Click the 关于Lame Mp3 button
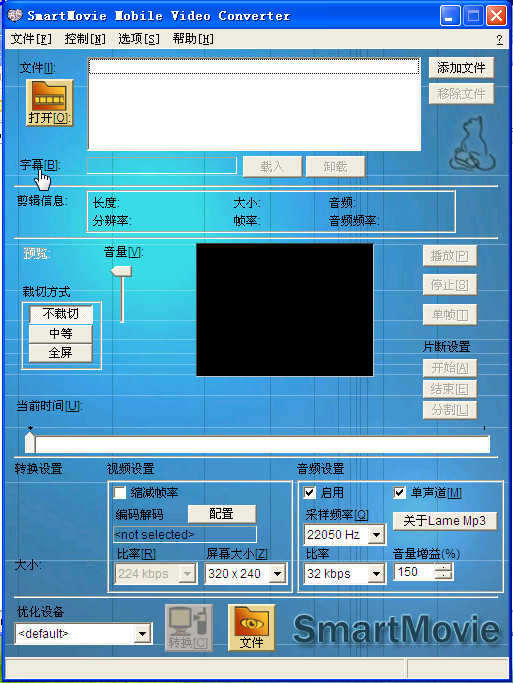 point(445,521)
